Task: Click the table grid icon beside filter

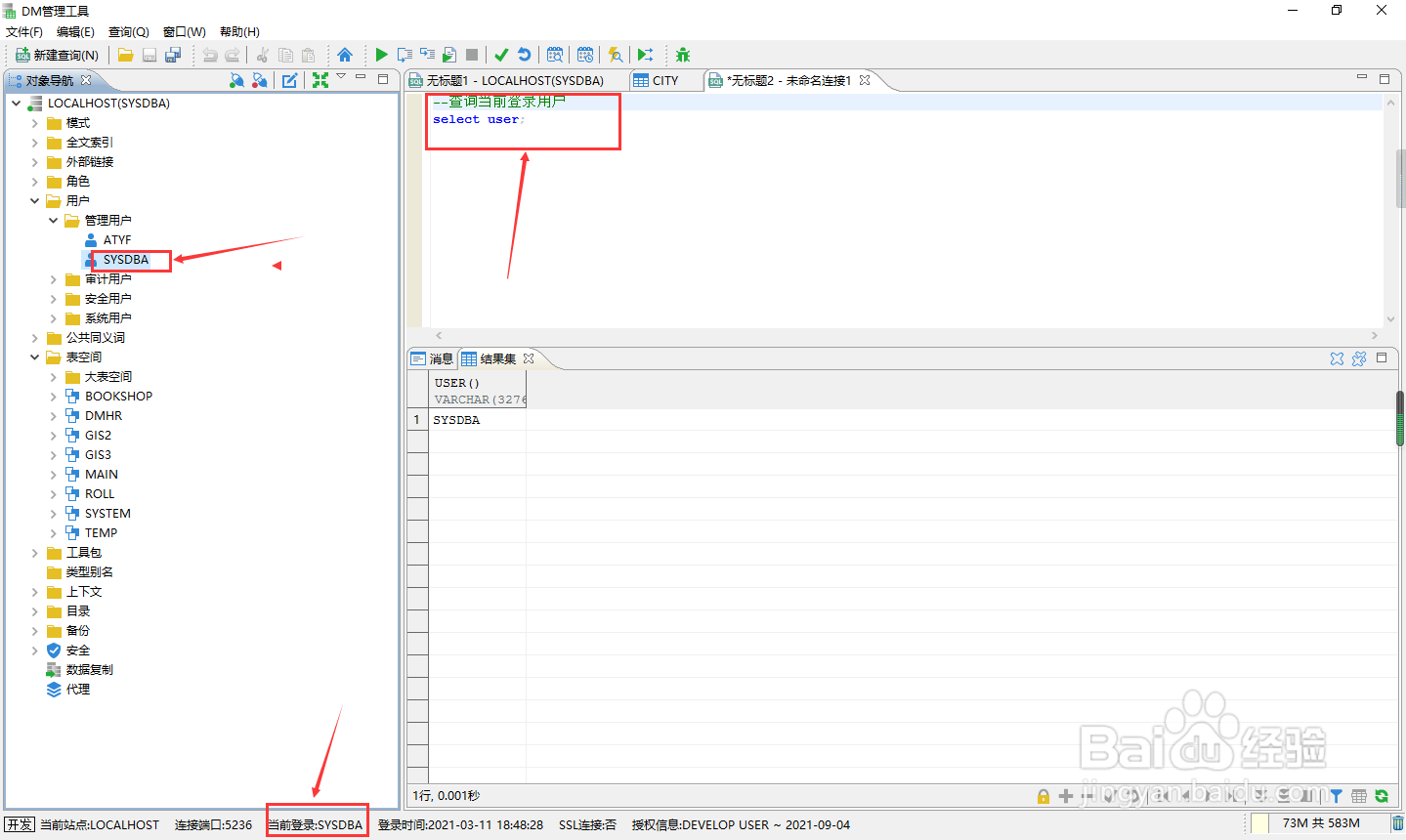Action: 1359,796
